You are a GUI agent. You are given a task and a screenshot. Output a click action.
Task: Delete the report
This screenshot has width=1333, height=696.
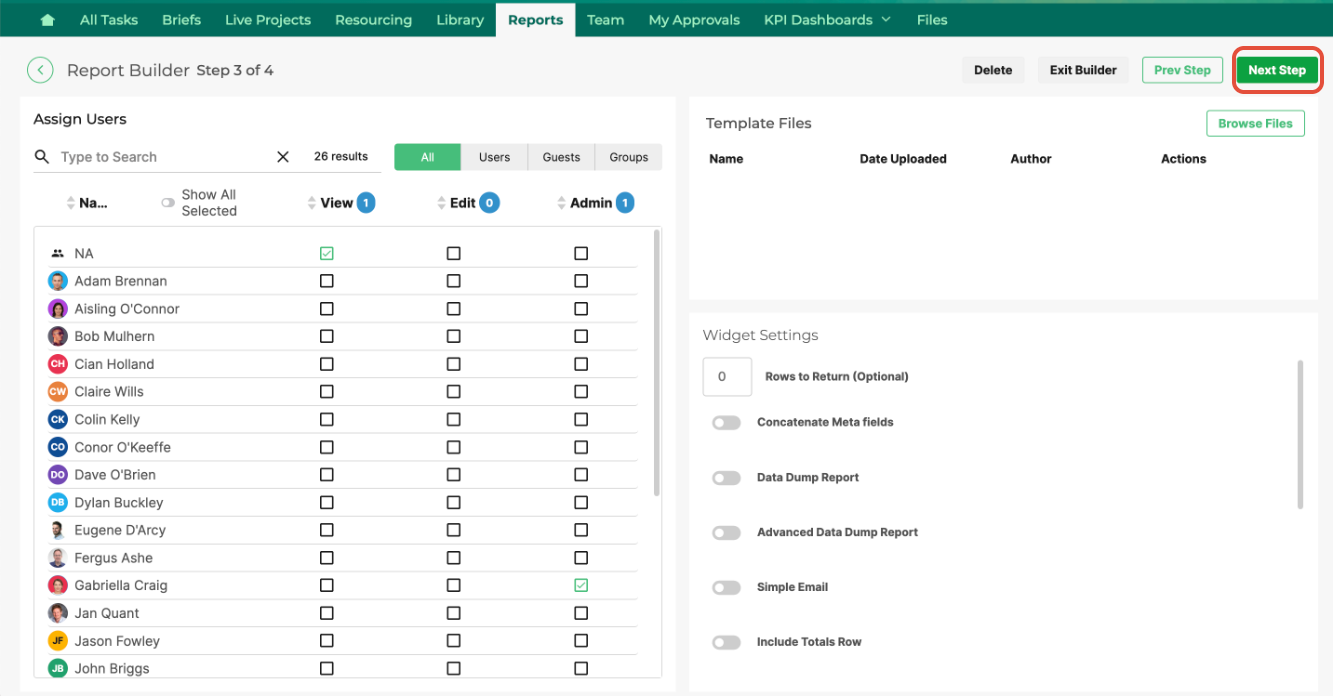pyautogui.click(x=993, y=70)
